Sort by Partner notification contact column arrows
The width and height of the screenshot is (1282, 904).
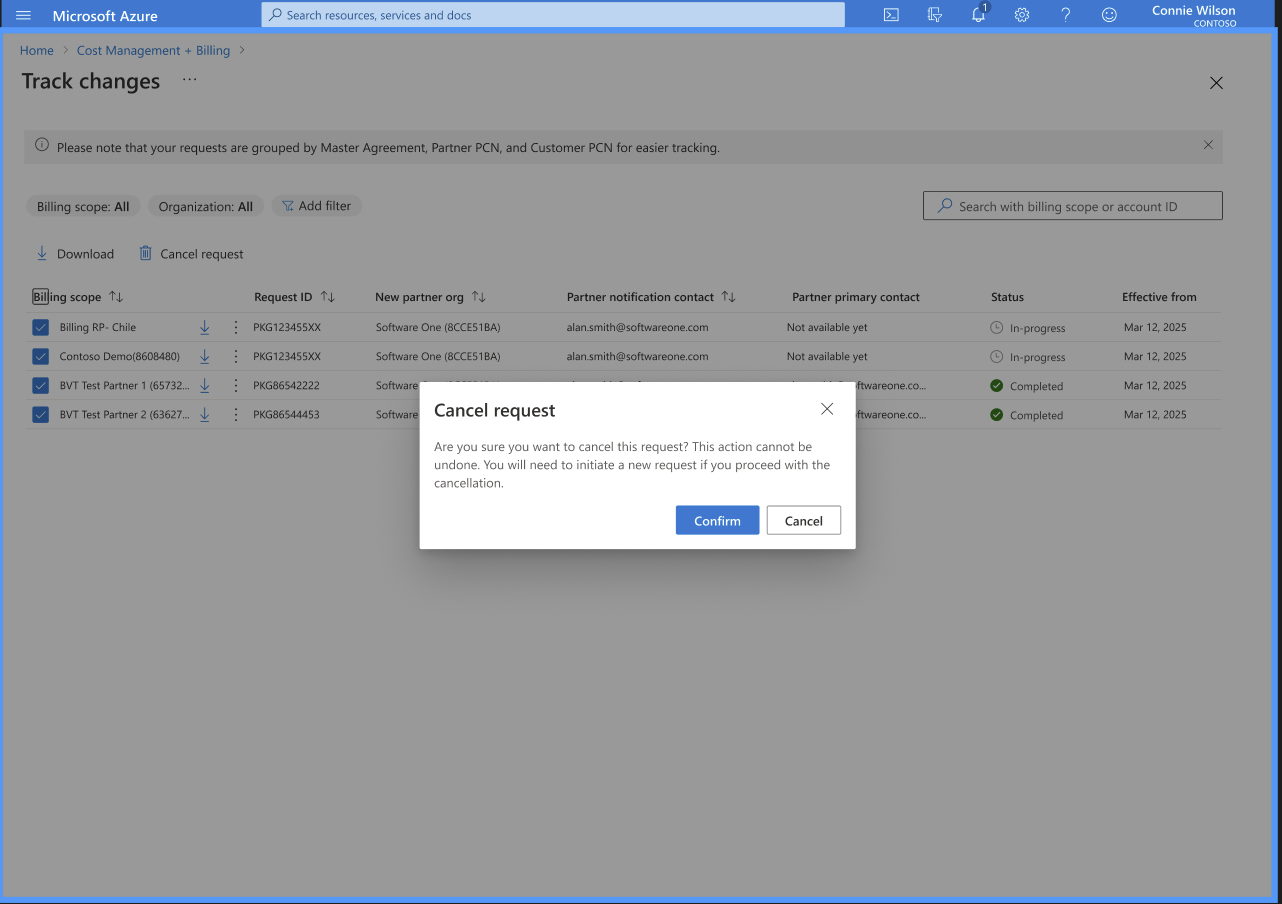(729, 297)
